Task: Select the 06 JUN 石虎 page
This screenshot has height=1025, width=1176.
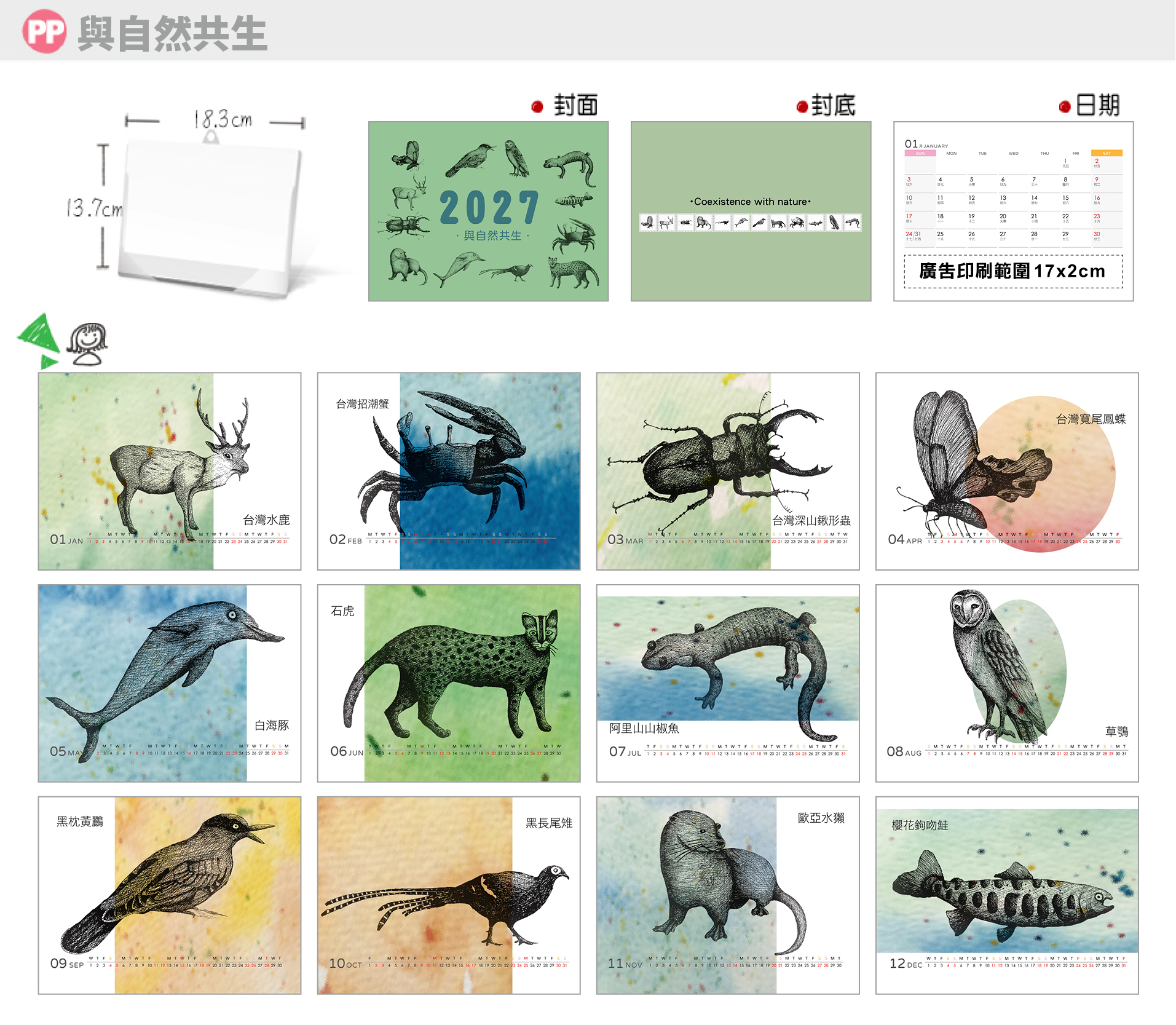Action: (449, 683)
